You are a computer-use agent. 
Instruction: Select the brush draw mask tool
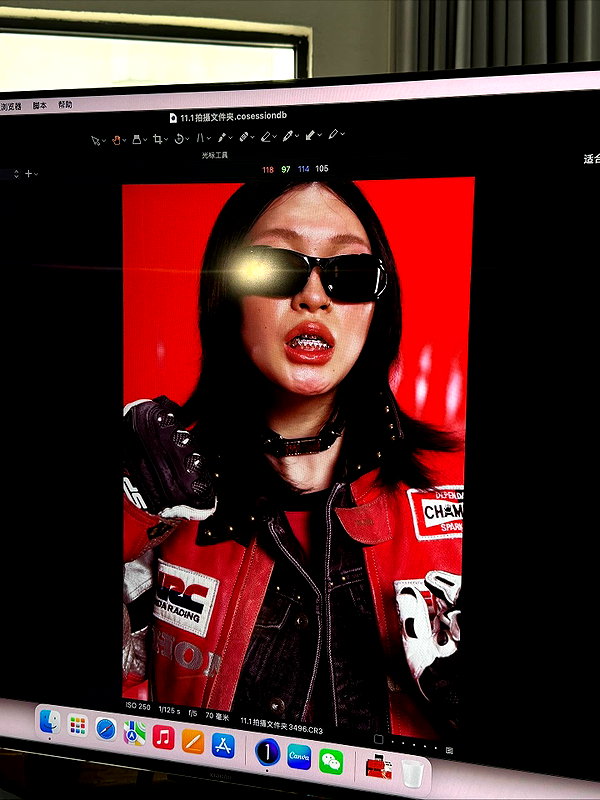[x=288, y=136]
